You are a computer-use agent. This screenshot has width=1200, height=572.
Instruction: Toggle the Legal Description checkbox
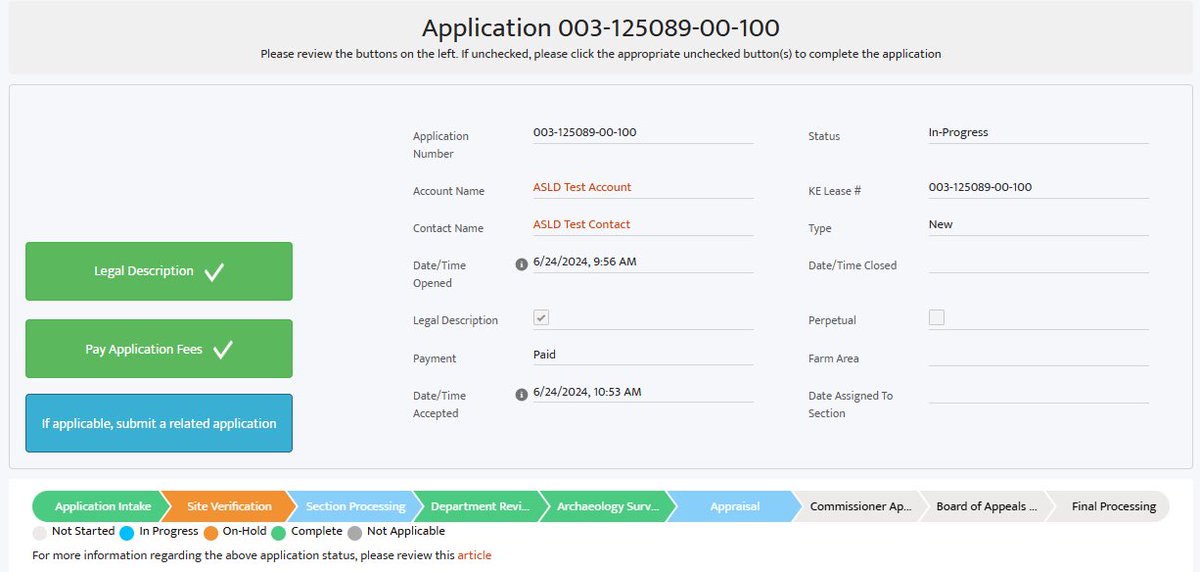[541, 317]
